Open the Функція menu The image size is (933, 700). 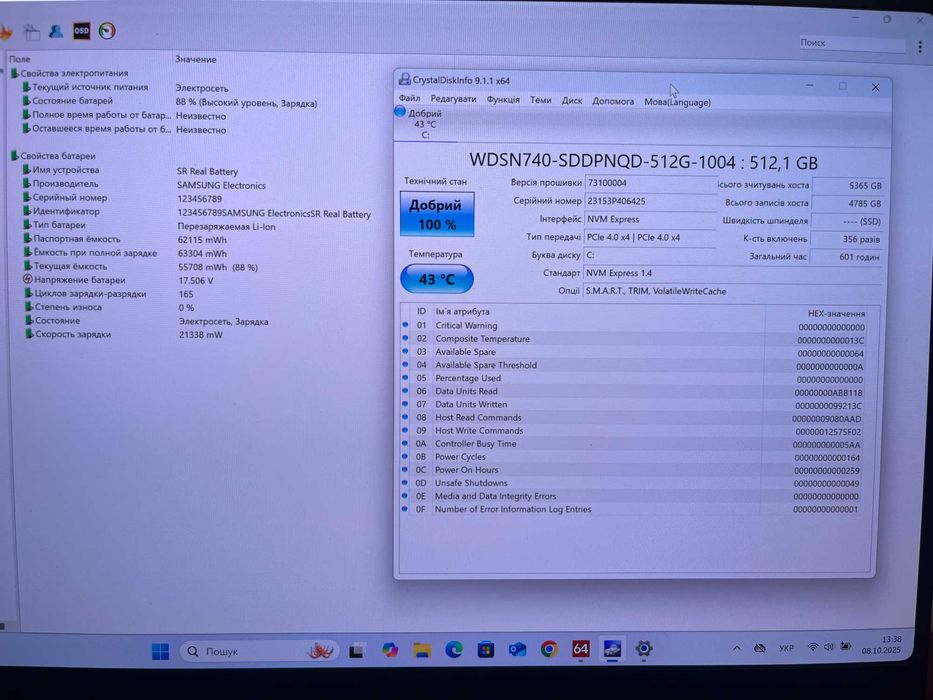pos(503,100)
